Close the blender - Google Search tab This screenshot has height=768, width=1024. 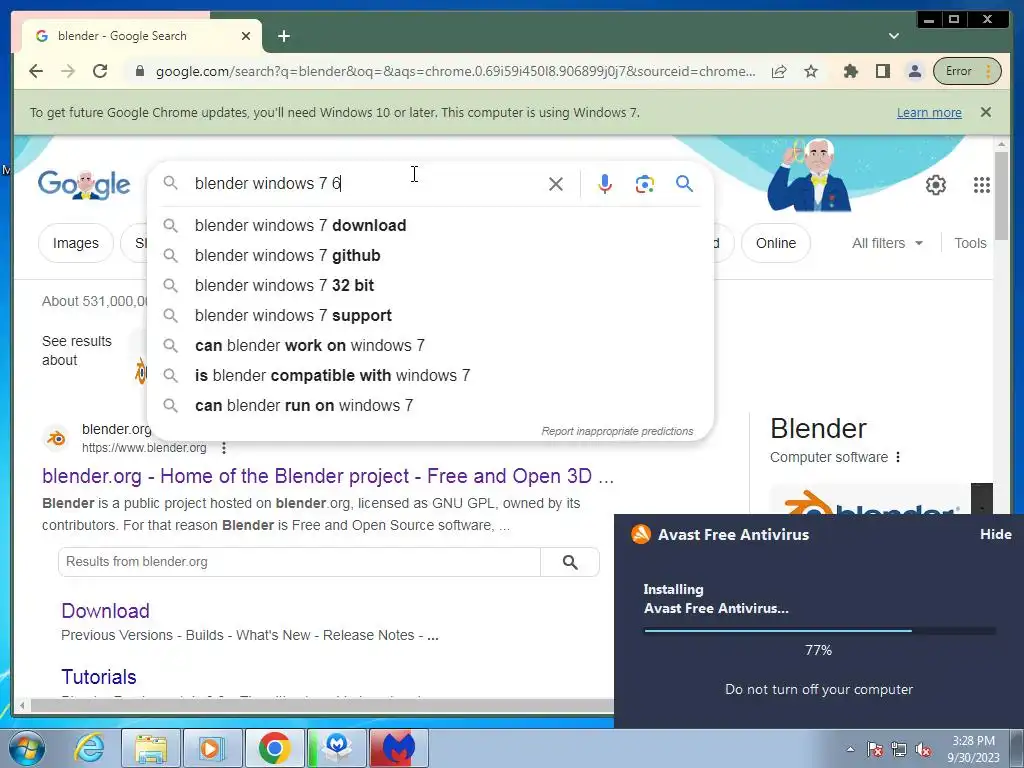246,36
